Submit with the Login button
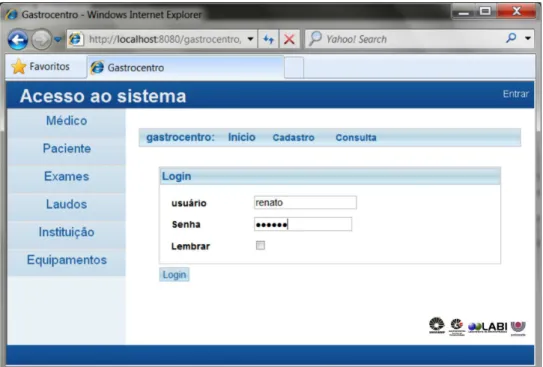This screenshot has width=543, height=367. pyautogui.click(x=174, y=275)
